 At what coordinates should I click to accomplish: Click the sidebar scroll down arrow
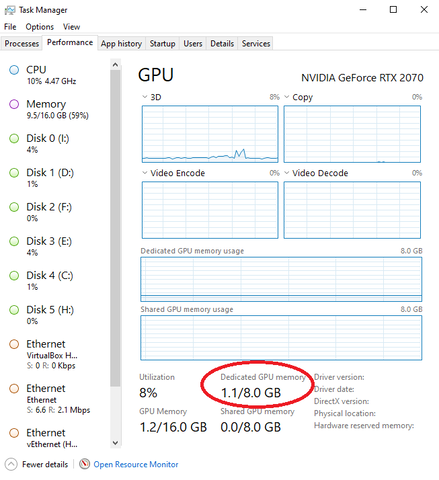pos(115,443)
